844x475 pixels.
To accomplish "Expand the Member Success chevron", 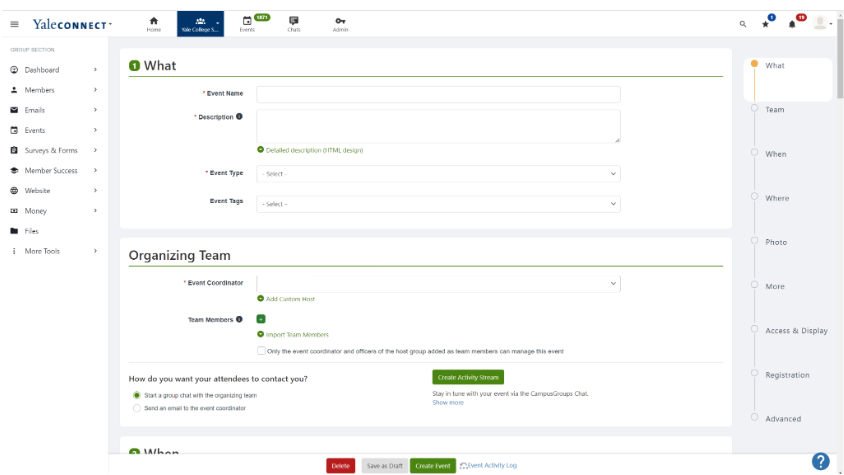I will coord(95,170).
